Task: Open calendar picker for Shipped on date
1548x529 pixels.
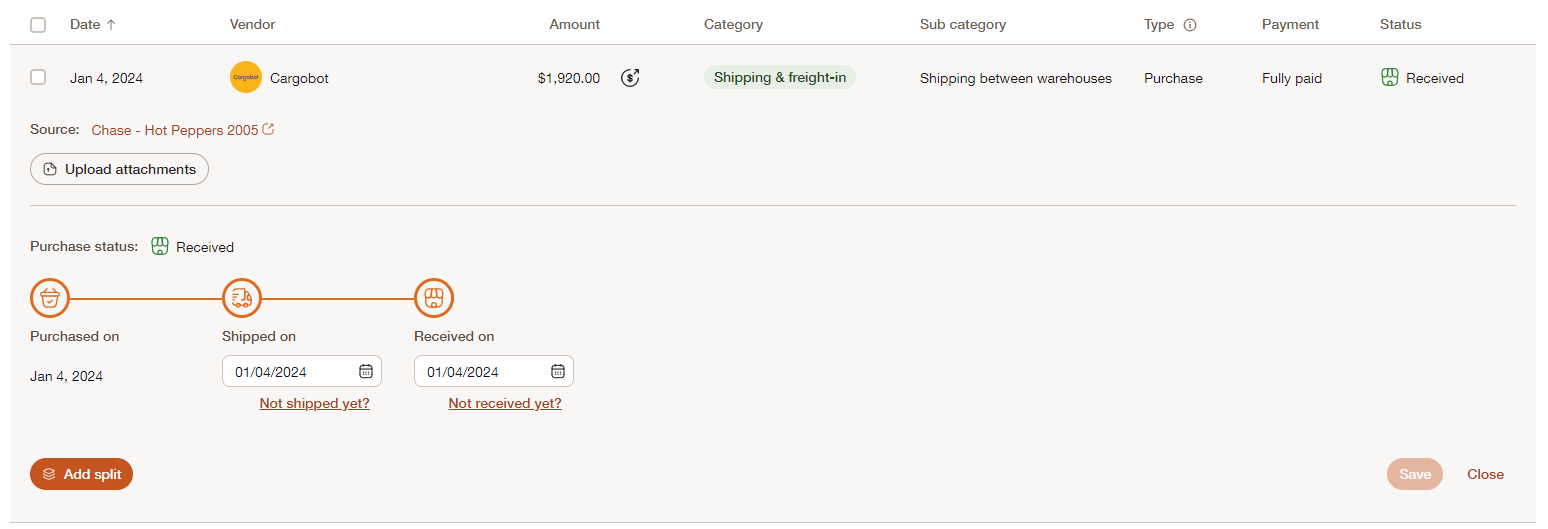Action: [366, 371]
